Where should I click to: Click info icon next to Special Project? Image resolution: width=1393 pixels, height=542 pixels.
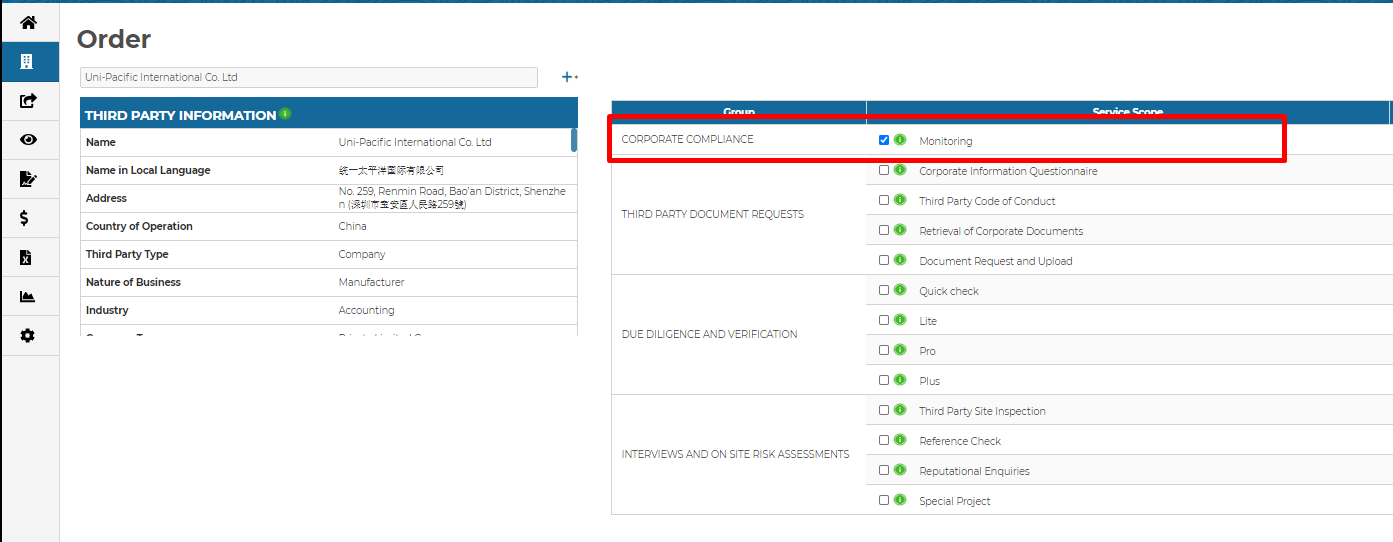(x=900, y=500)
